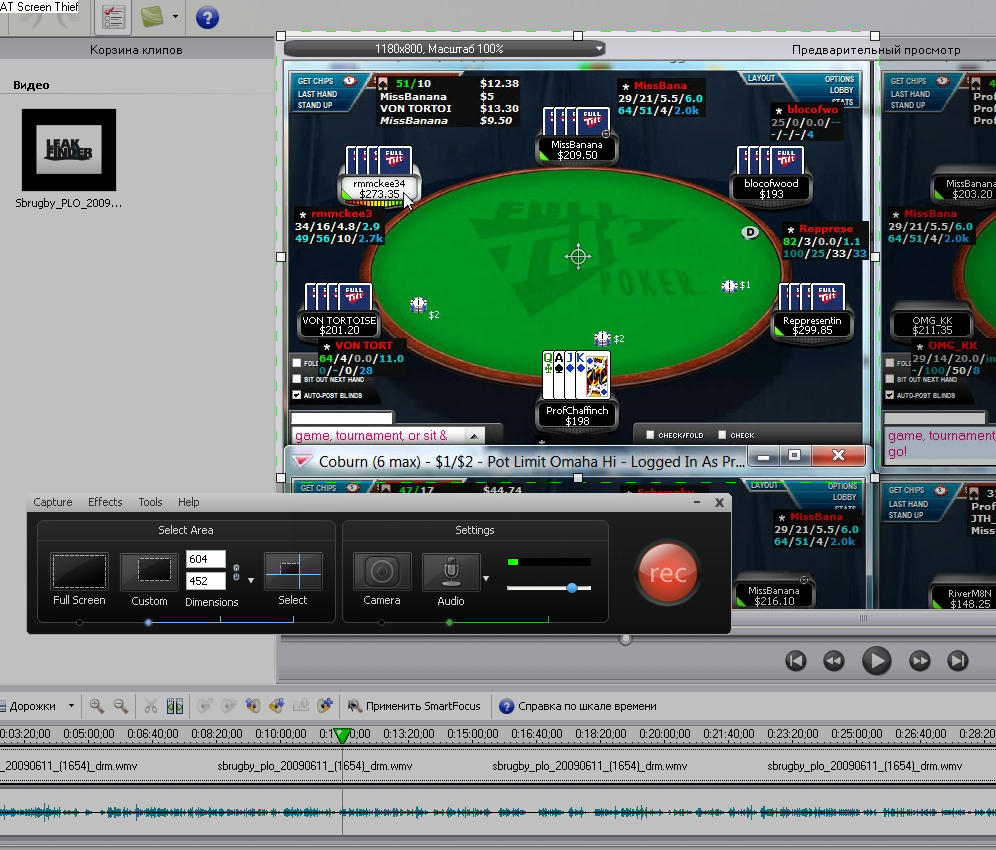Open the Tools menu in recorder
The width and height of the screenshot is (996, 850).
(150, 502)
